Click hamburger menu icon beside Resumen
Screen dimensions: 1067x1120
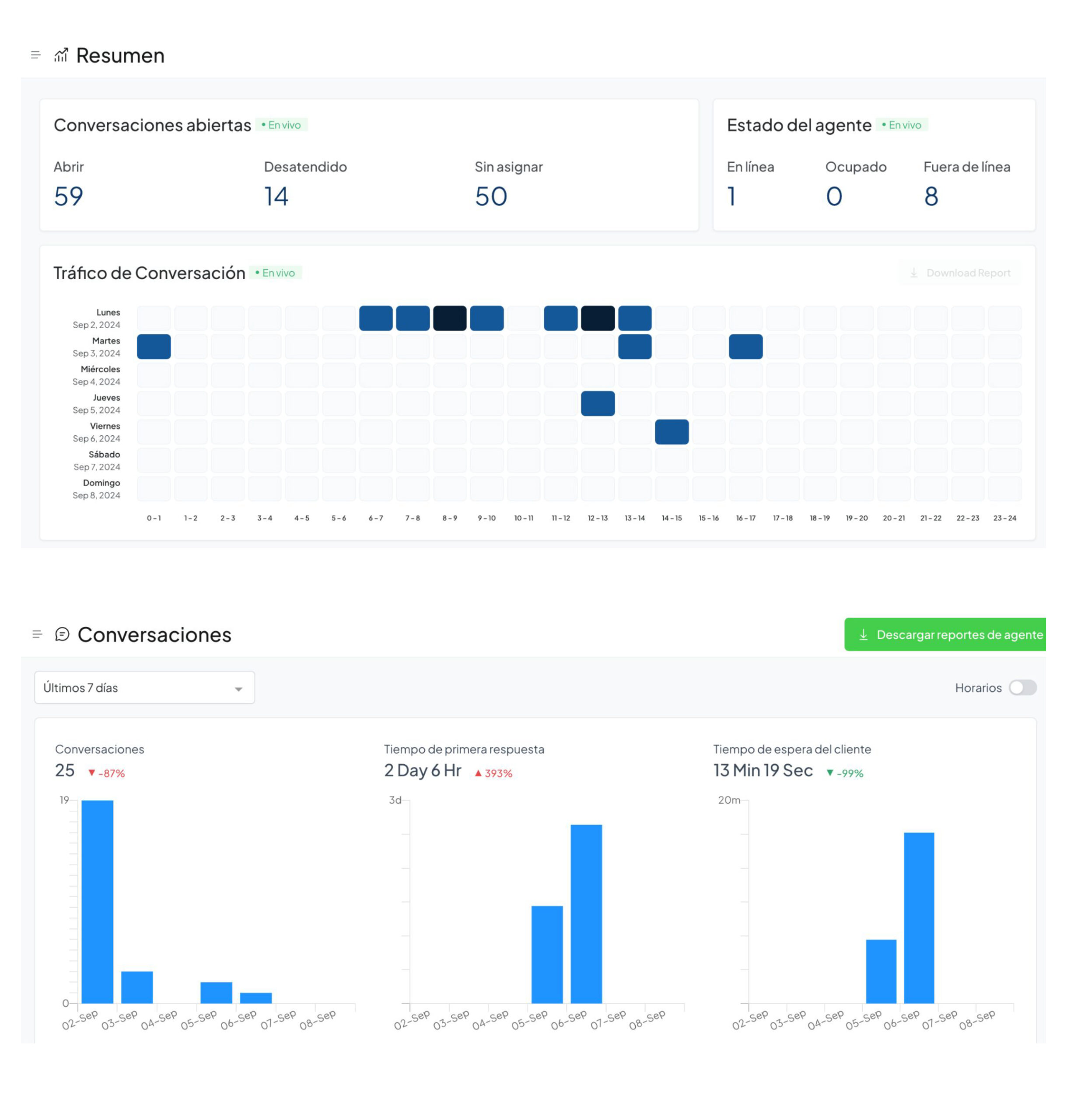tap(35, 55)
